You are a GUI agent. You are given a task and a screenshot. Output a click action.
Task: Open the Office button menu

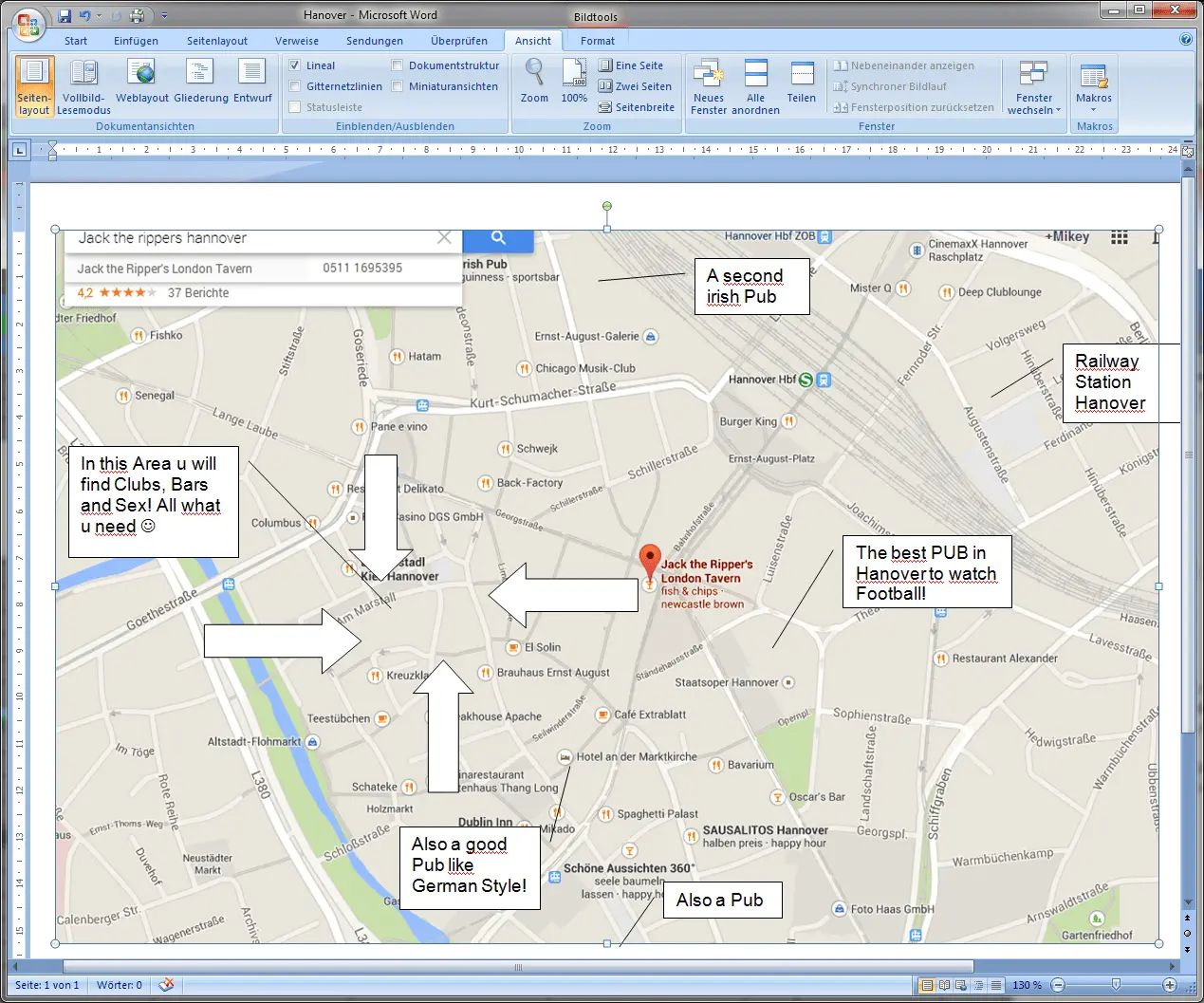pyautogui.click(x=28, y=23)
